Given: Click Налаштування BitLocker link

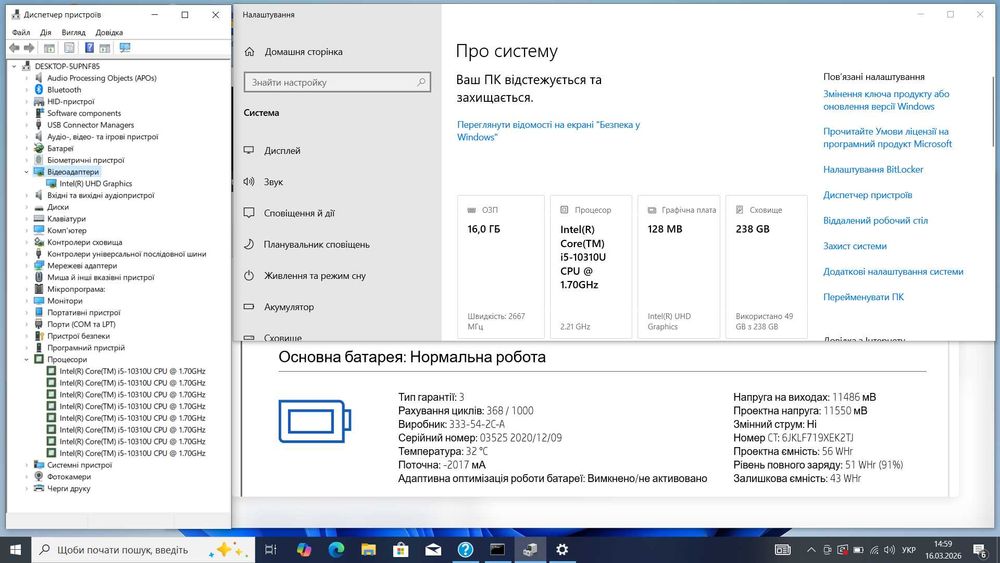Looking at the screenshot, I should (873, 170).
